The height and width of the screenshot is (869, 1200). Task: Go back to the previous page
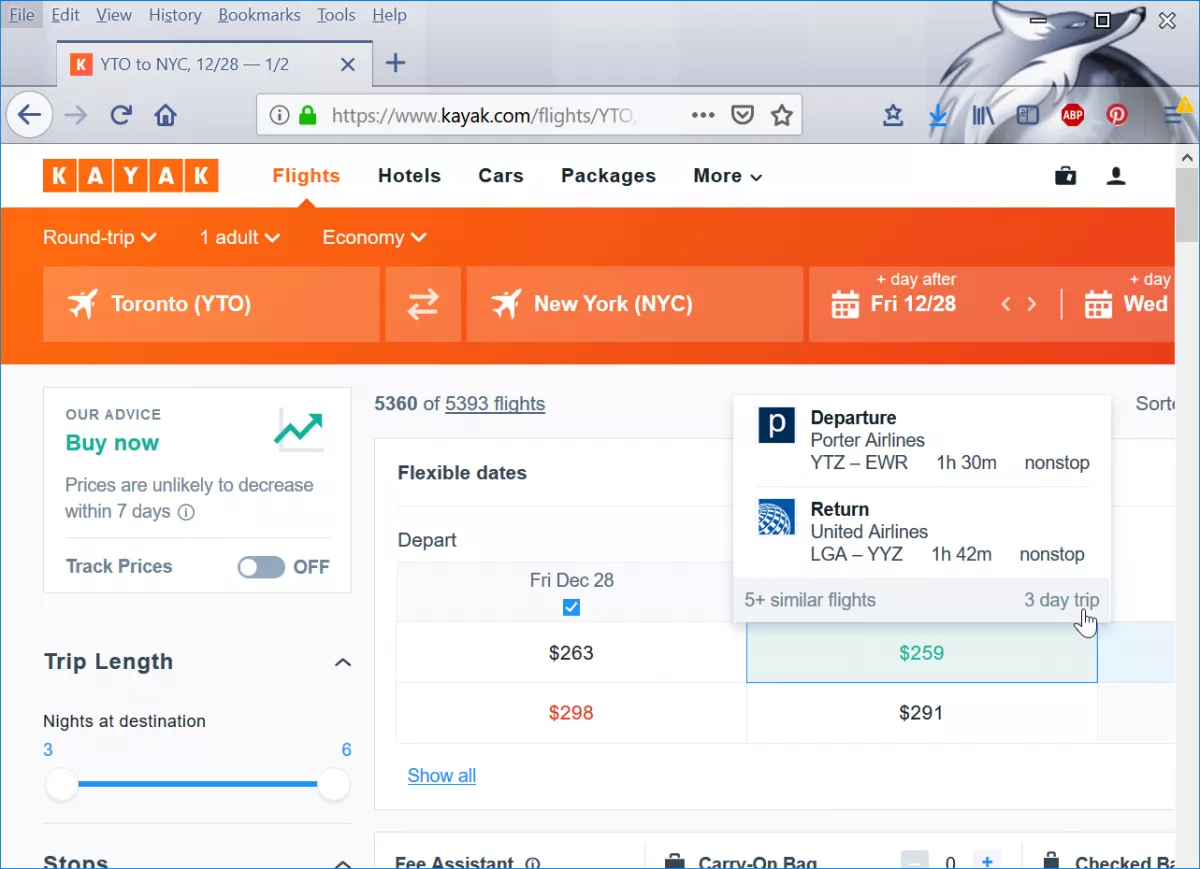[x=30, y=115]
